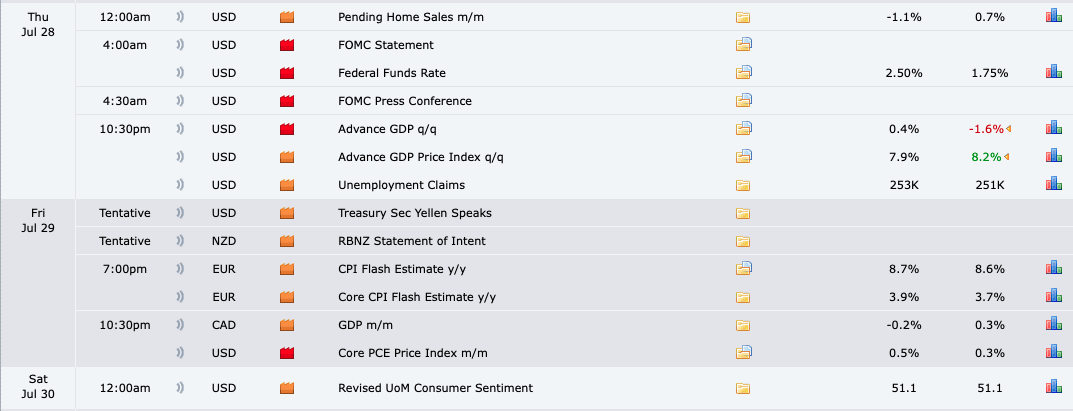Open the chart icon for Pending Home Sales

tap(1052, 17)
